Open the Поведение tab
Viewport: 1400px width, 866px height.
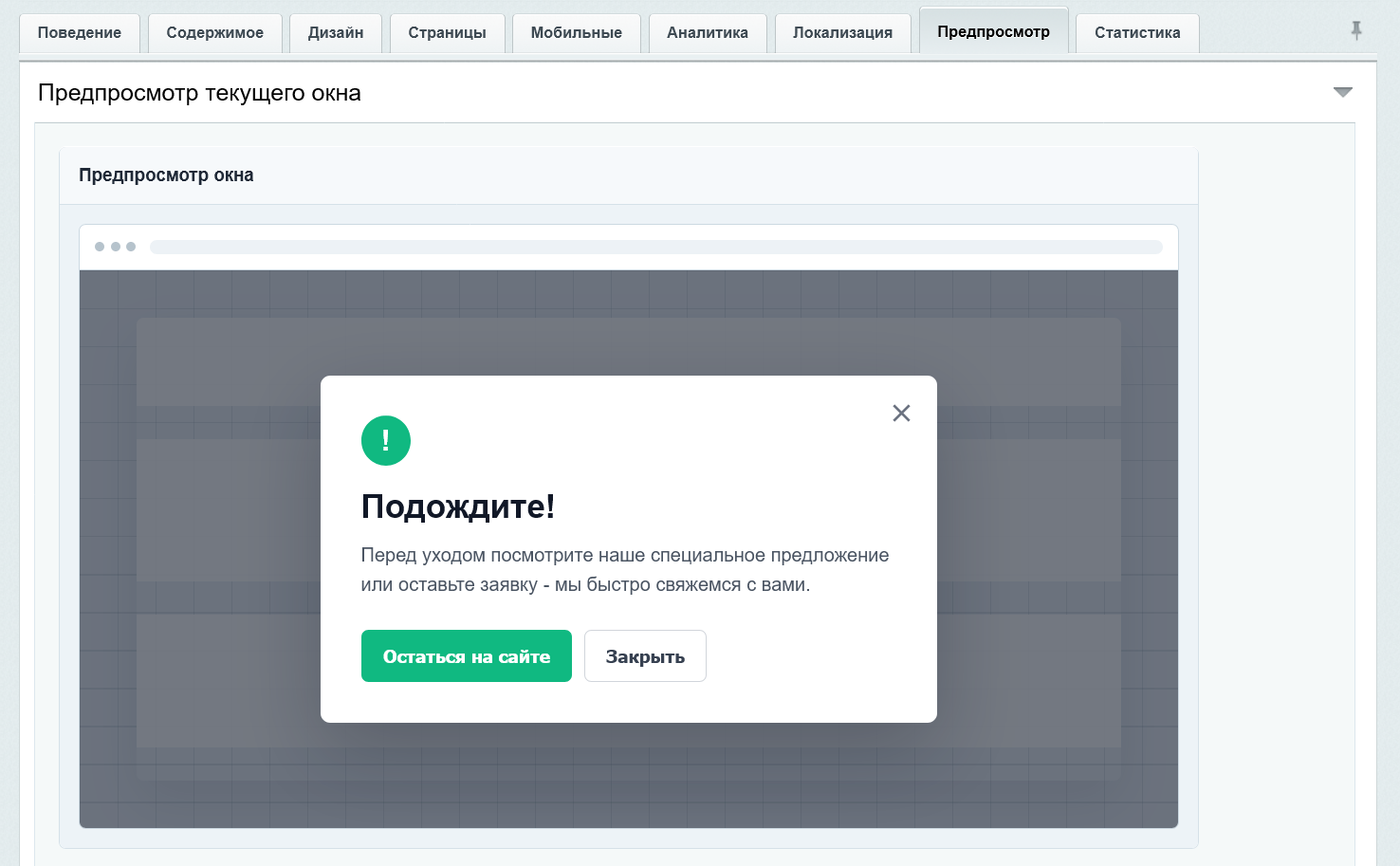coord(80,32)
